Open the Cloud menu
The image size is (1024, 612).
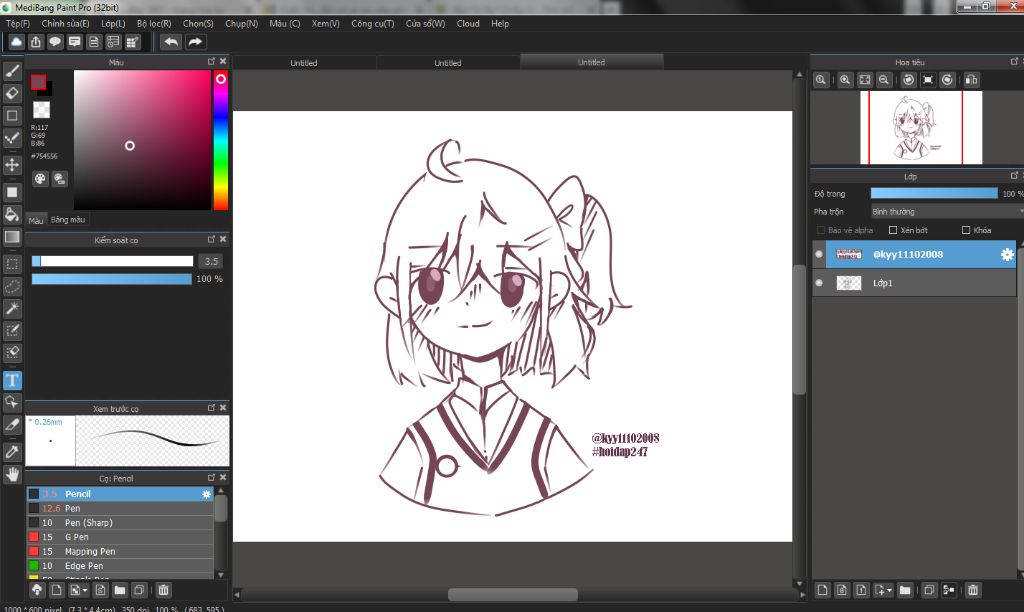tap(468, 24)
